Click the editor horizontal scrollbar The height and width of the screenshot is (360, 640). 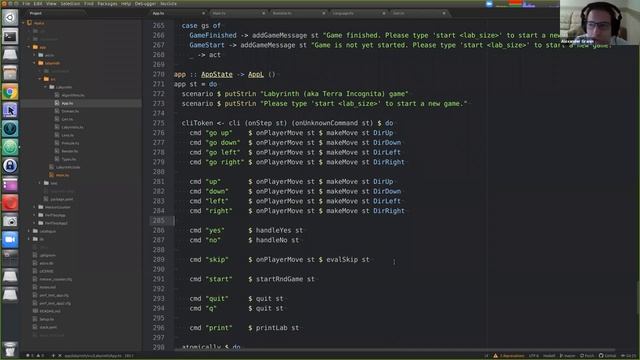pyautogui.click(x=394, y=350)
